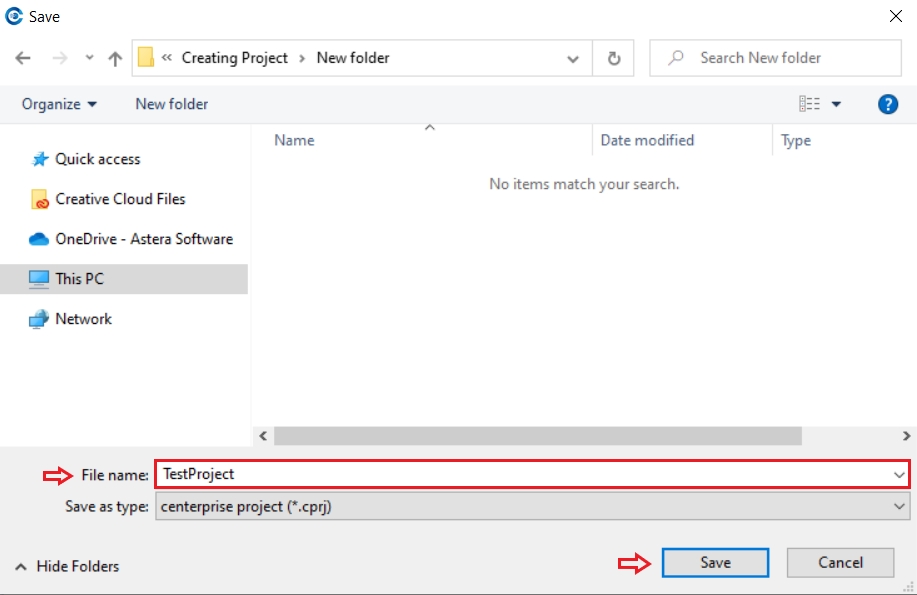Click the horizontal scrollbar in file list
Screen dimensions: 917x595
[538, 436]
